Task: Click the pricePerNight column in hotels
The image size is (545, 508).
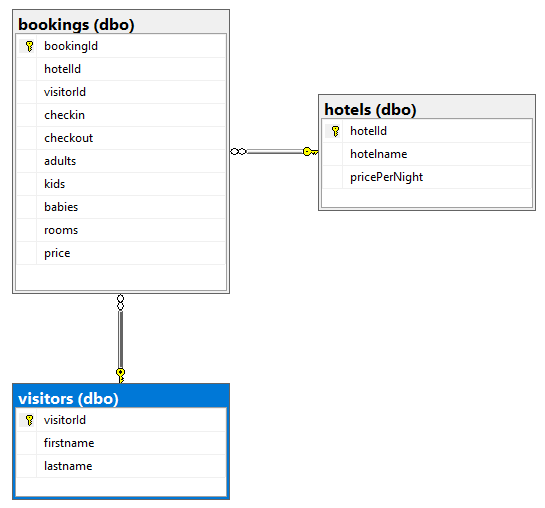Action: 427,177
